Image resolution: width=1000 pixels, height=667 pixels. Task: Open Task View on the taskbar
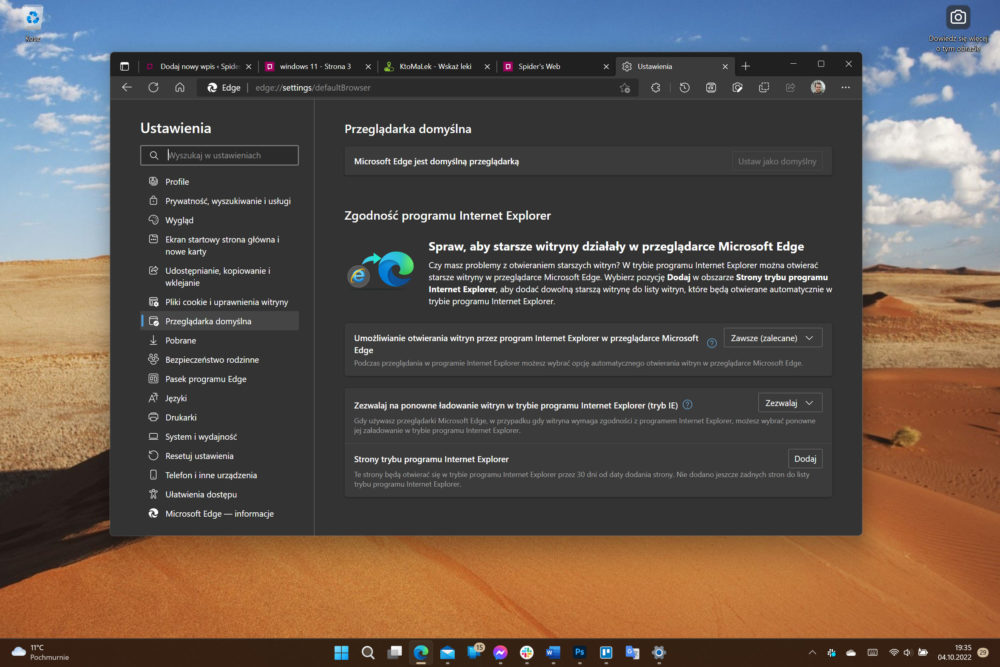(x=395, y=652)
